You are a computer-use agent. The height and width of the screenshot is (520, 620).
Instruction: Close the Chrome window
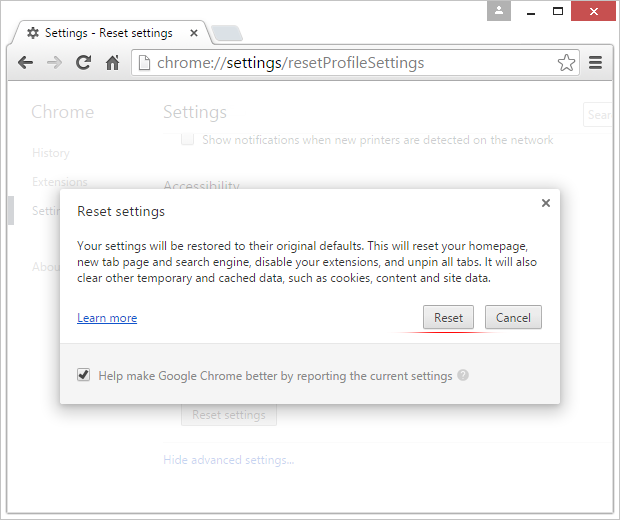click(x=594, y=11)
